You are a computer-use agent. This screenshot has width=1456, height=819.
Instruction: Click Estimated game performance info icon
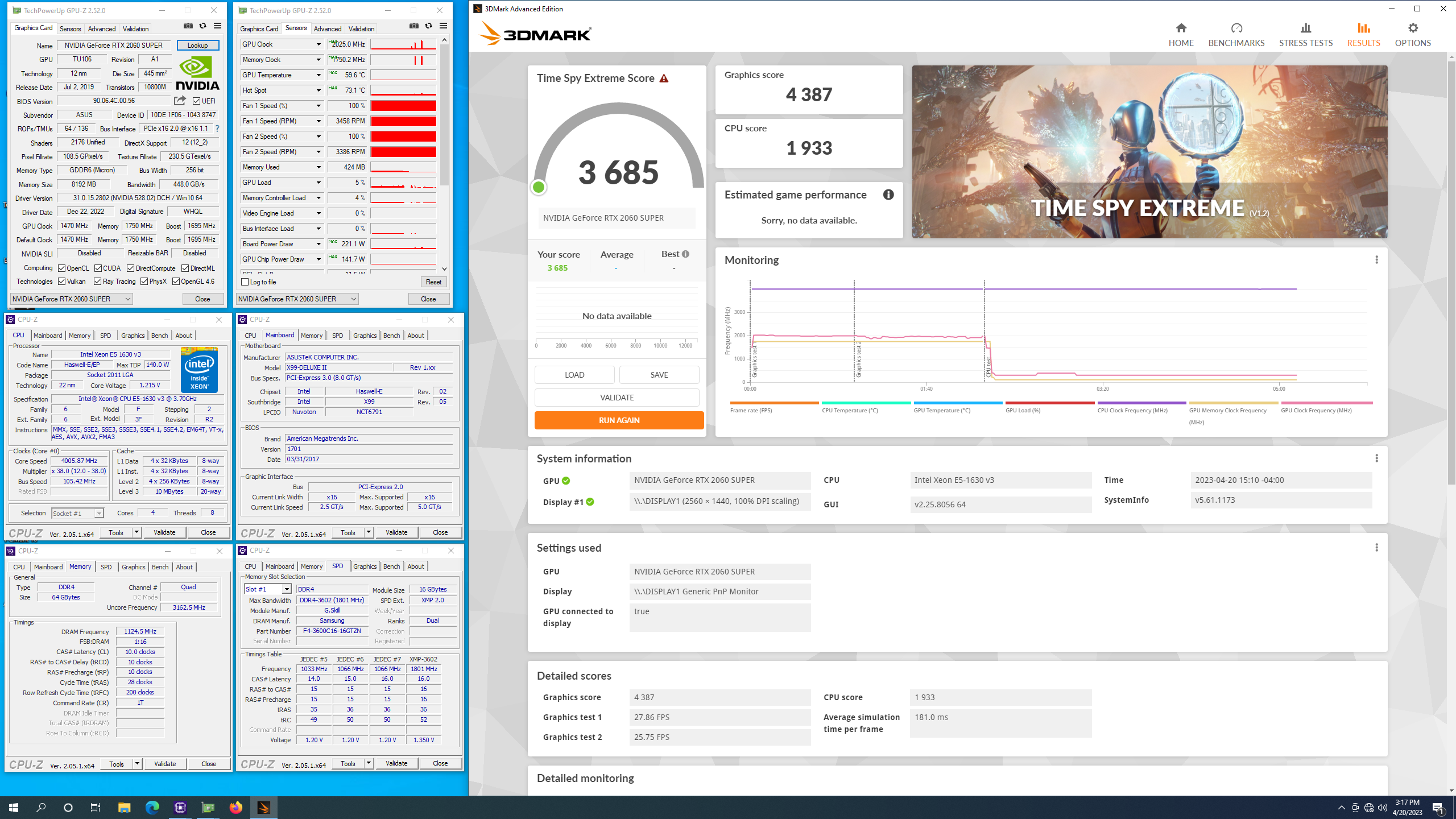(x=888, y=195)
